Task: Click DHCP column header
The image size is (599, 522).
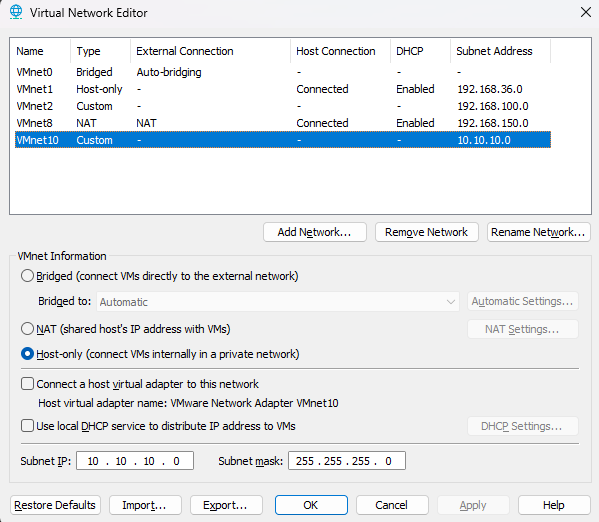Action: 420,51
